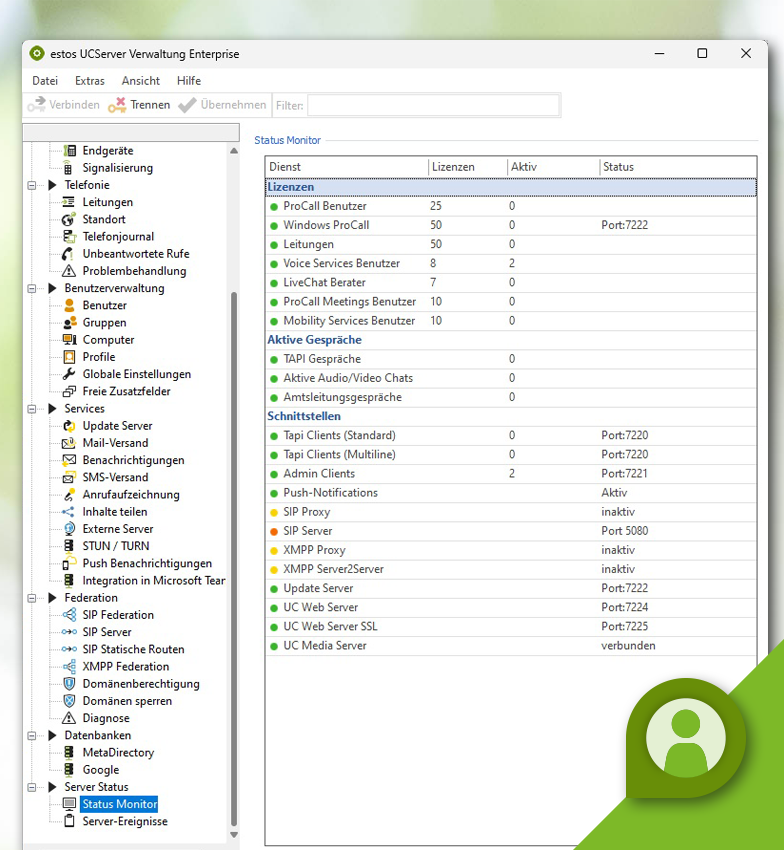Collapse the Benutzerverwaltung tree node
This screenshot has width=784, height=850.
click(33, 288)
